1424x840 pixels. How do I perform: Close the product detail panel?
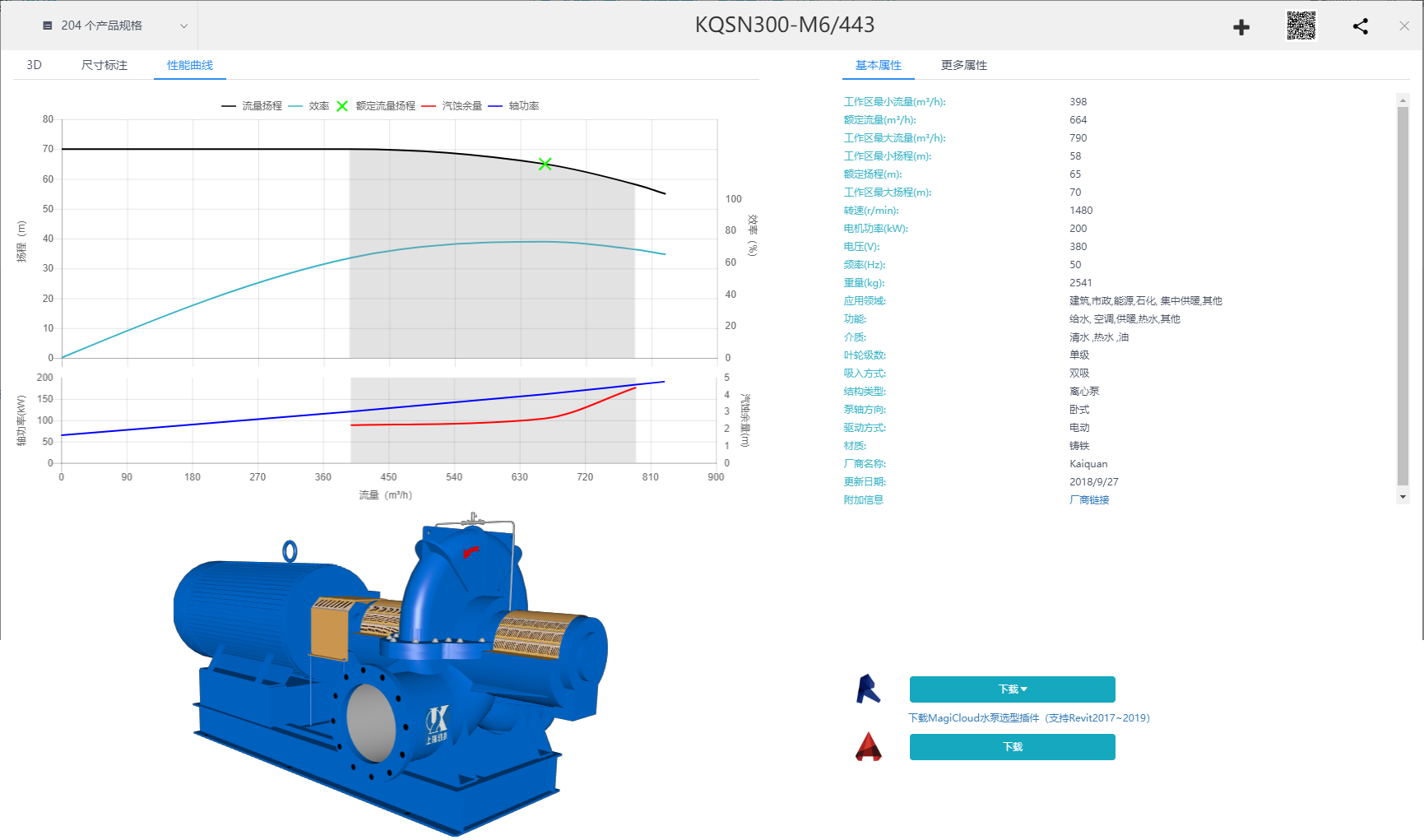1404,26
